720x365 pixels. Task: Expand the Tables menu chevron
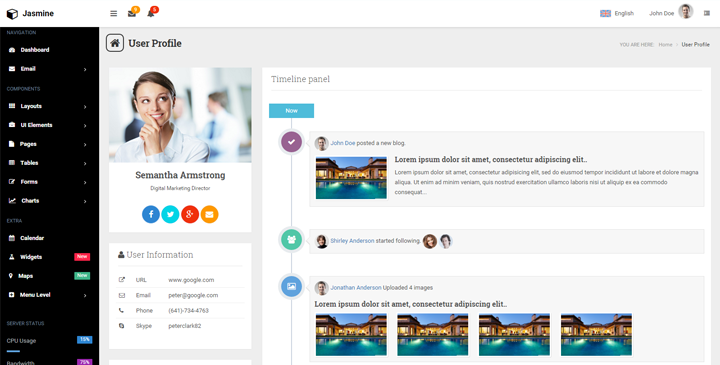[85, 163]
